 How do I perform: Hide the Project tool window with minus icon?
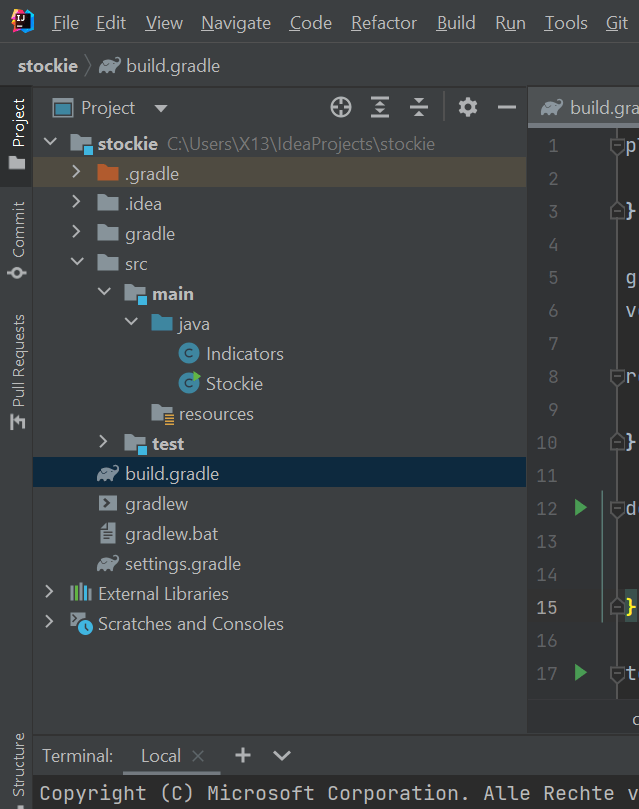[x=508, y=107]
